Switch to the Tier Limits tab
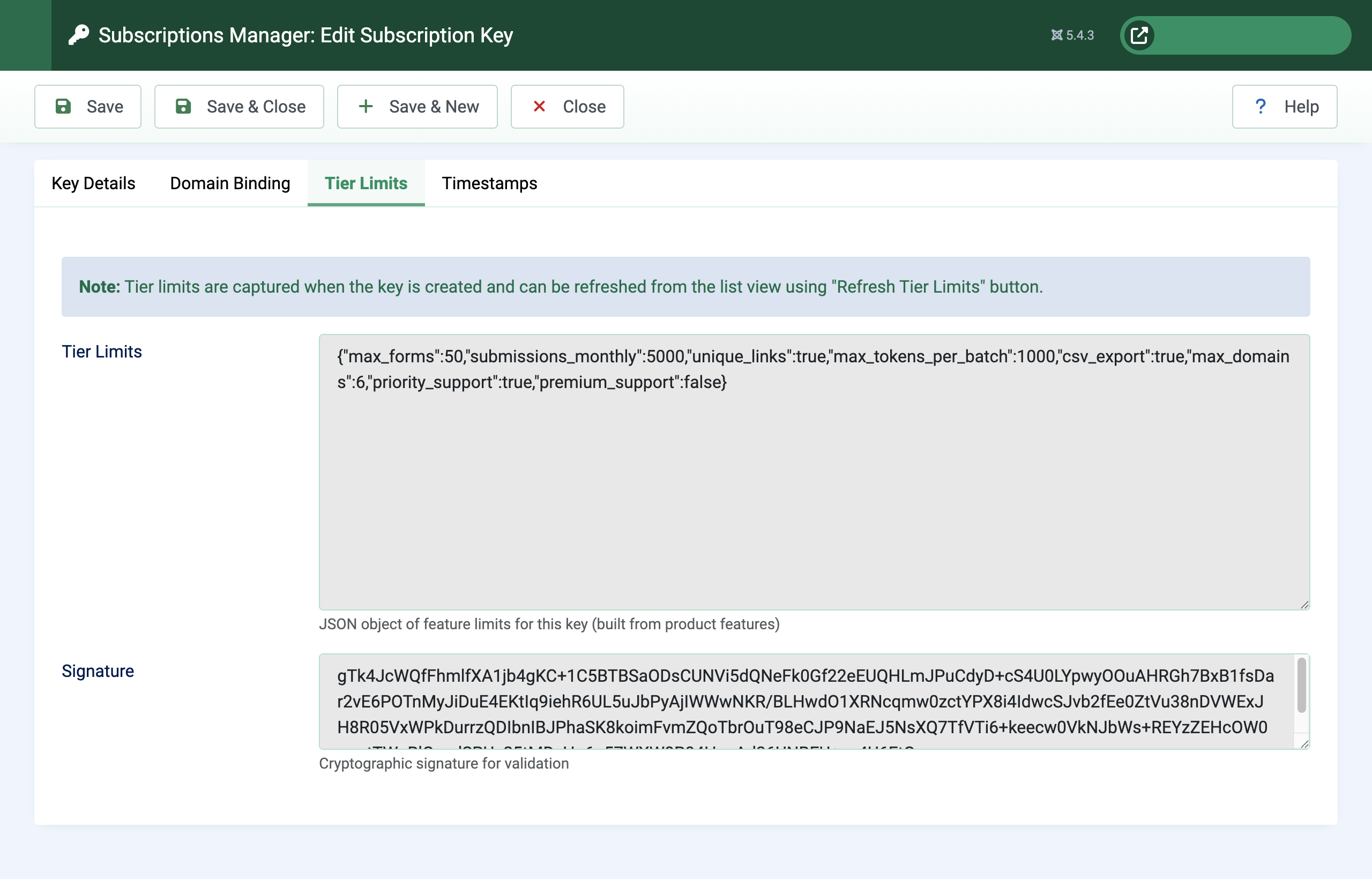 tap(366, 183)
